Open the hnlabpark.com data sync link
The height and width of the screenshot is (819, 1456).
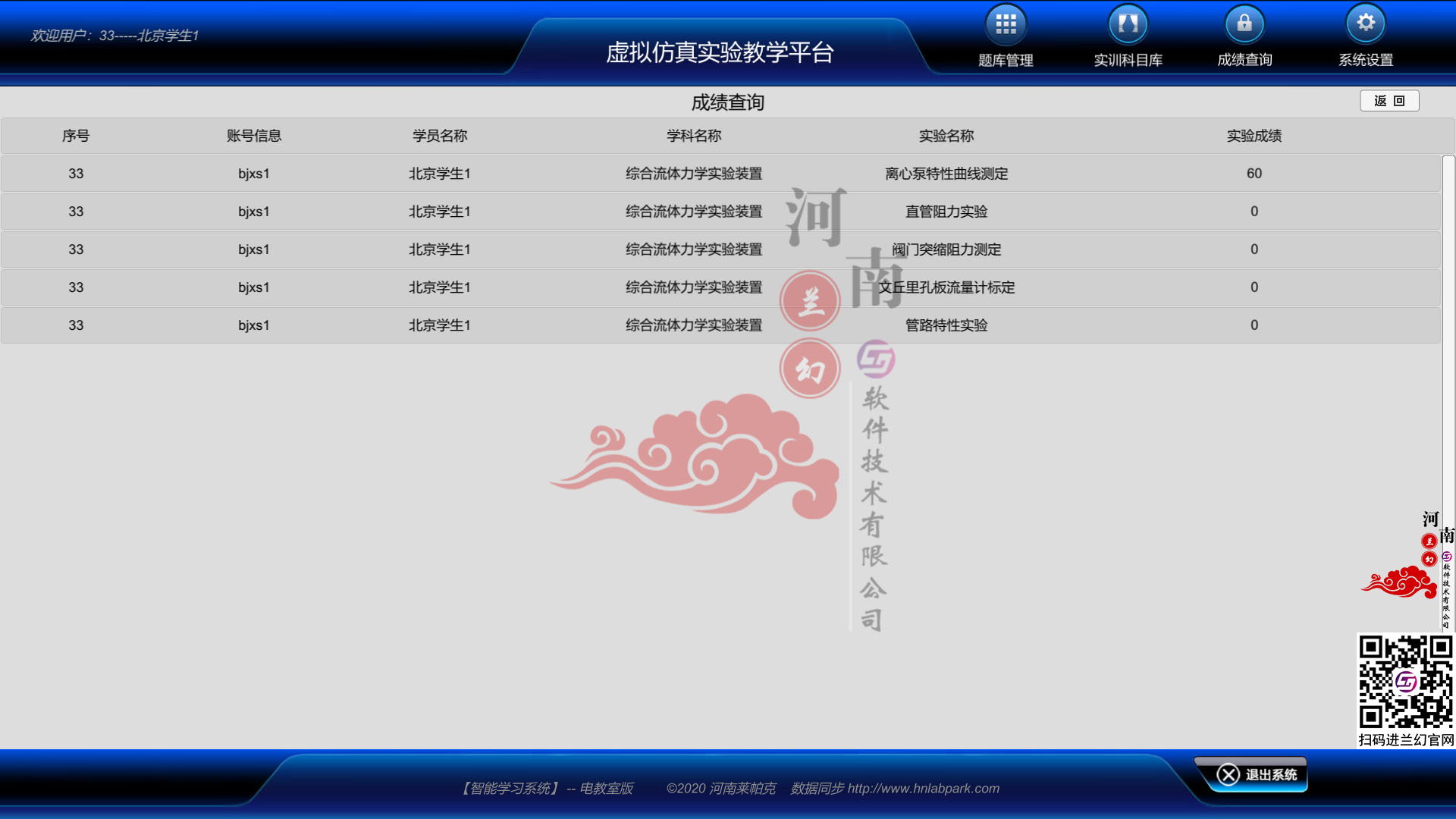point(925,789)
